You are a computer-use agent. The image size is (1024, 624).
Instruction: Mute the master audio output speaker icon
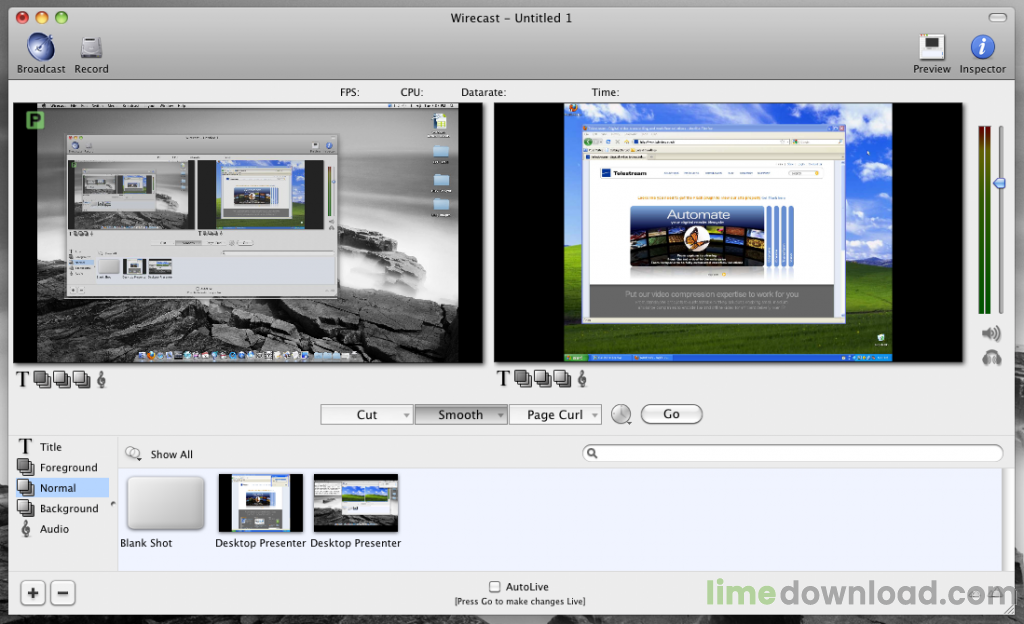point(990,333)
